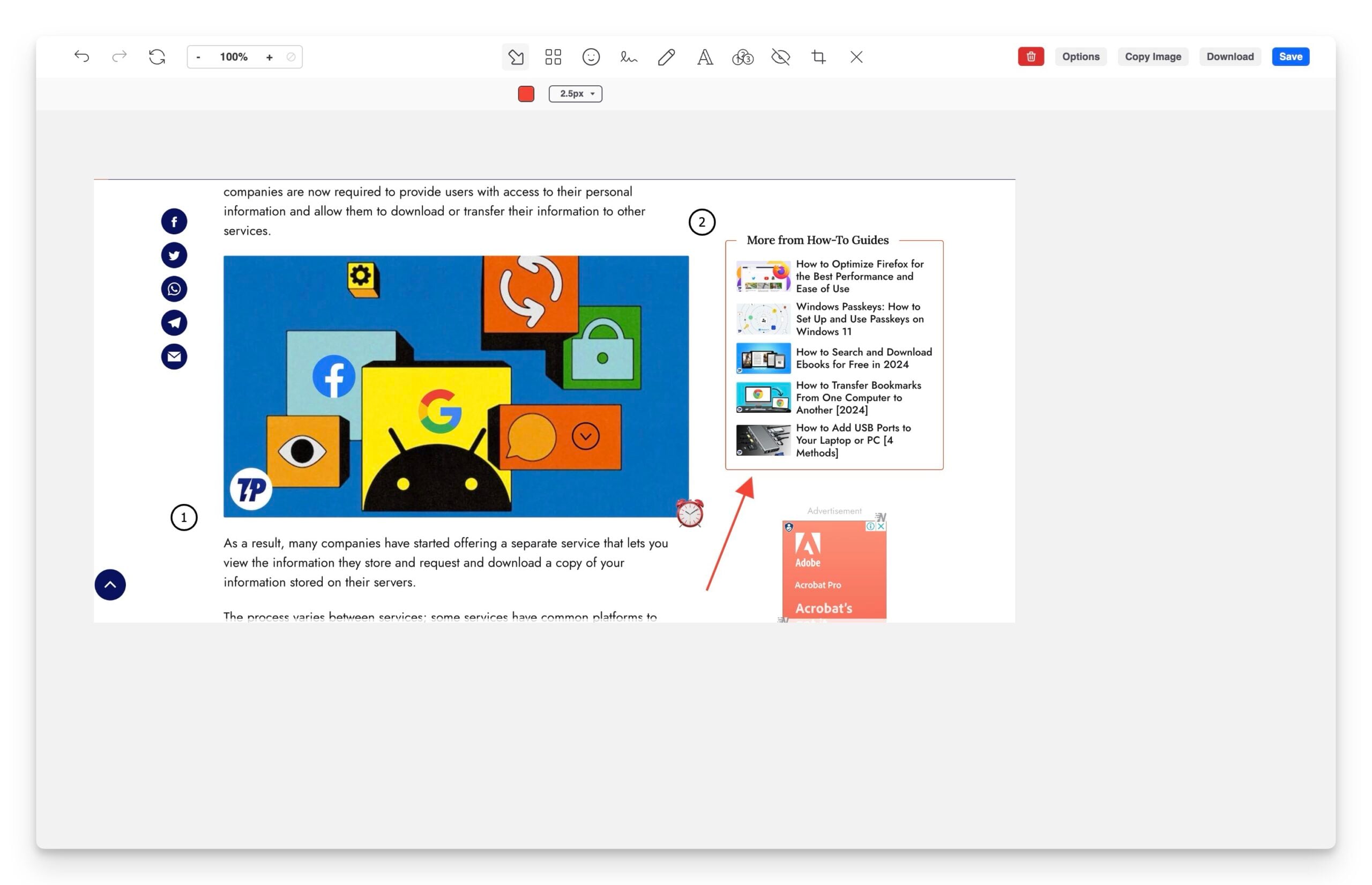Zoom in with the plus control
Viewport: 1372px width, 885px height.
tap(270, 57)
